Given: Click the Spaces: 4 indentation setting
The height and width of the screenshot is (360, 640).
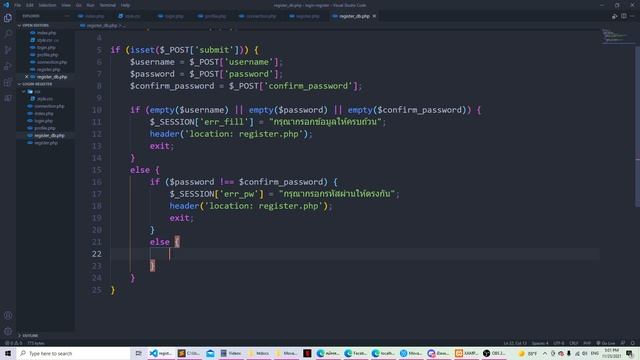Looking at the screenshot, I should pos(540,343).
